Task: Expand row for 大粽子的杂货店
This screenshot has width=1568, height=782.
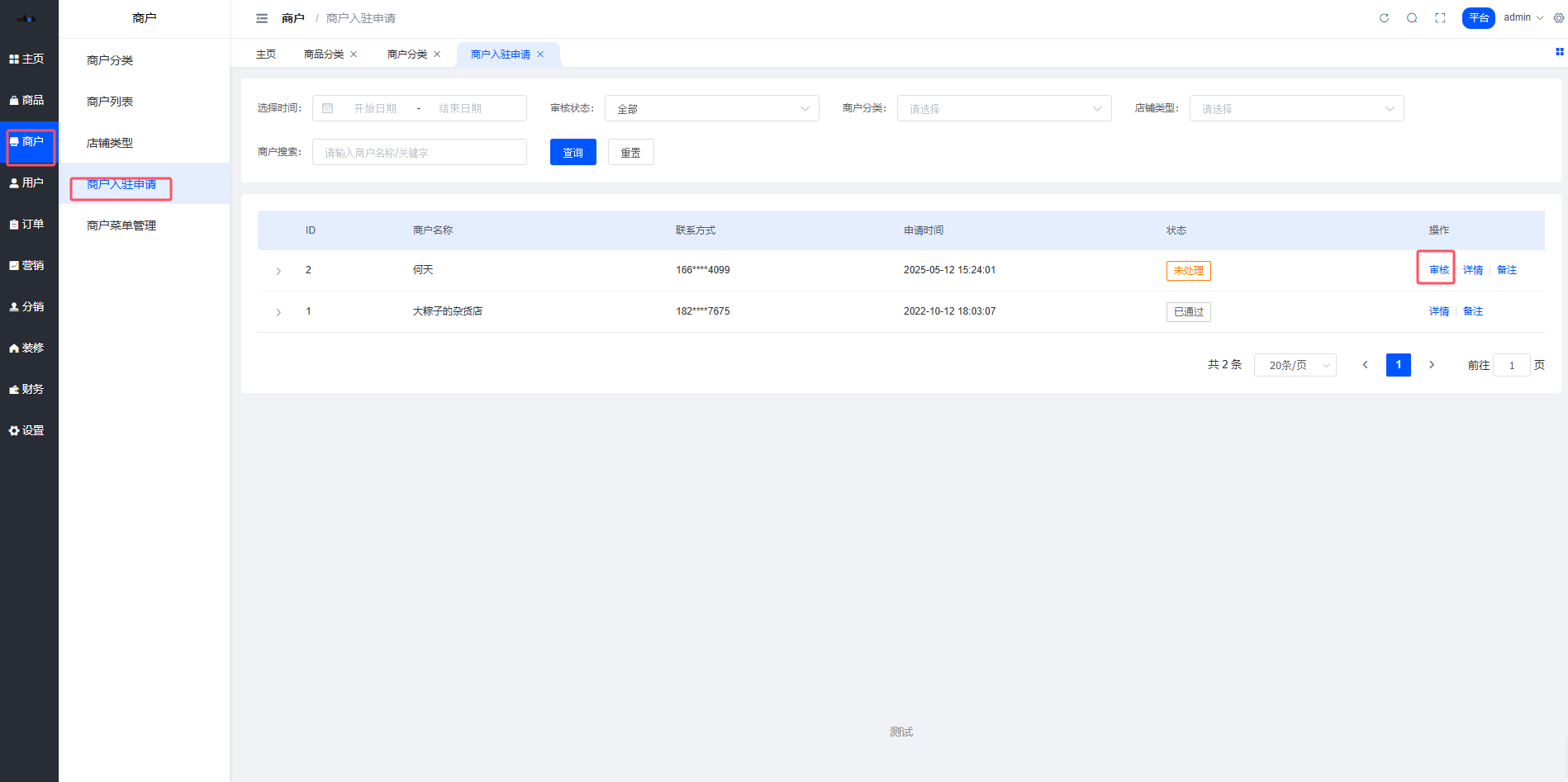Action: (x=278, y=312)
